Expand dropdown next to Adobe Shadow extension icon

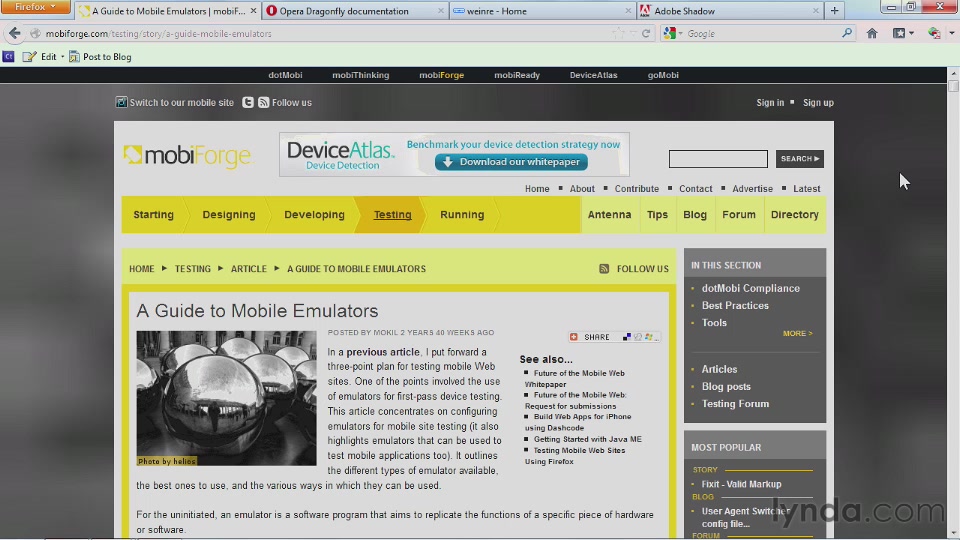(x=951, y=34)
